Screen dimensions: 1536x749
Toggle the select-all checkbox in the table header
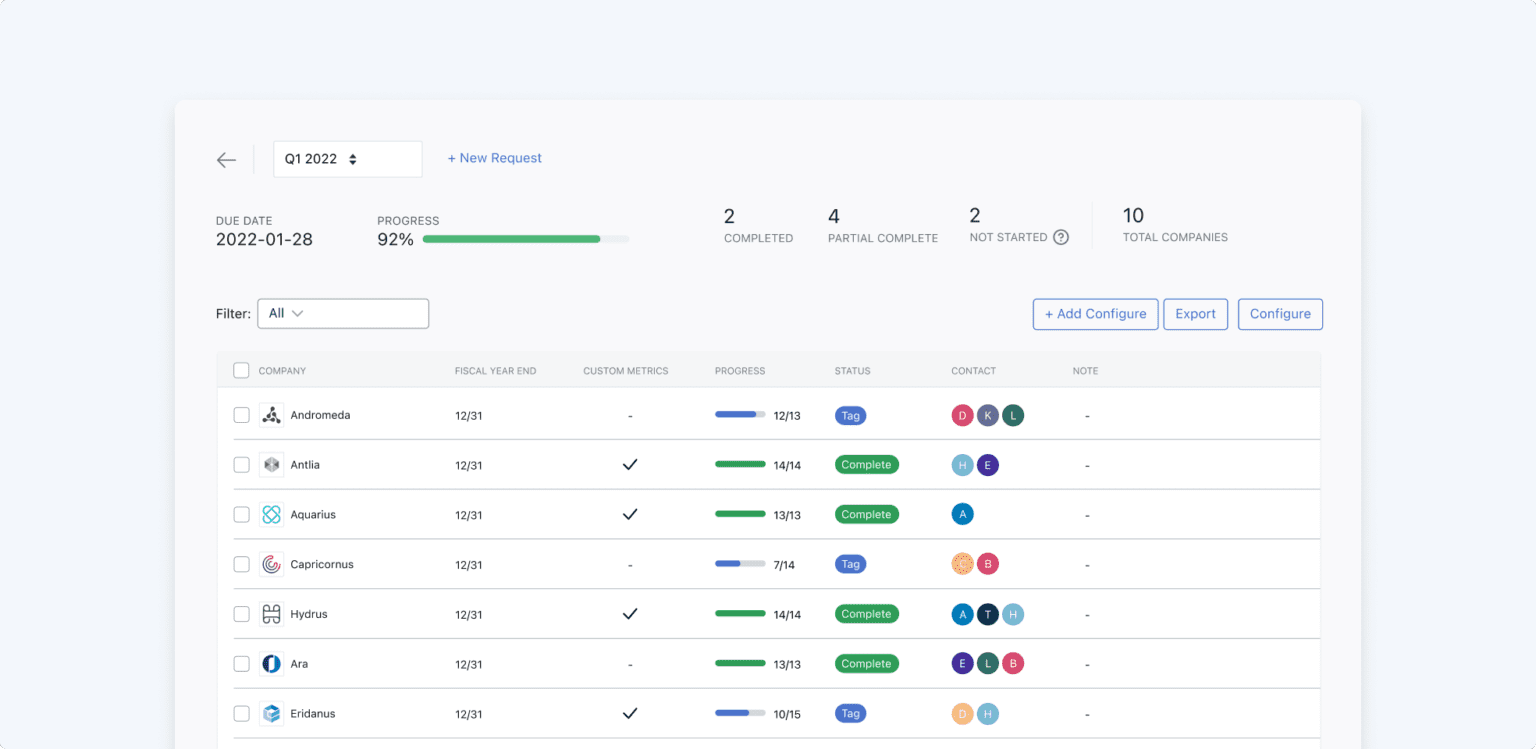tap(241, 369)
